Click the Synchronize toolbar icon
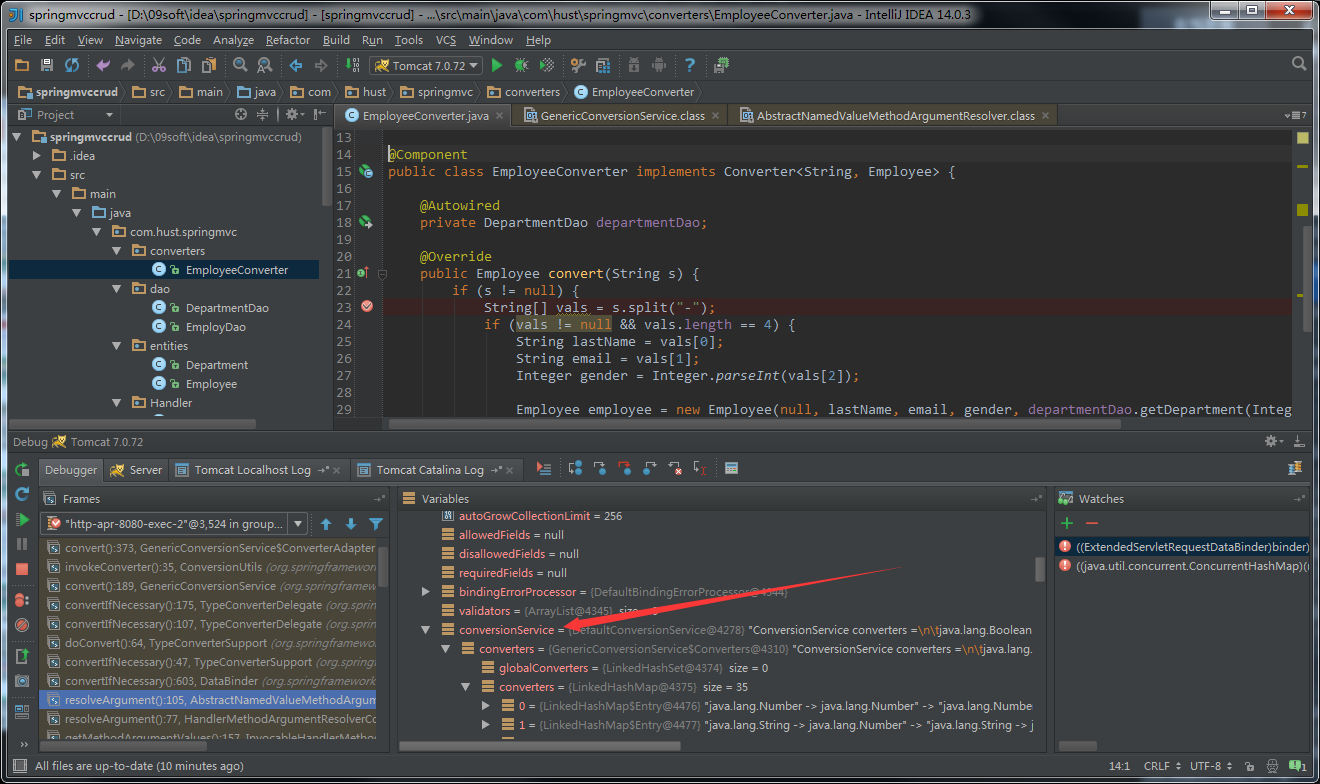Screen dimensions: 1320x784 coord(72,65)
